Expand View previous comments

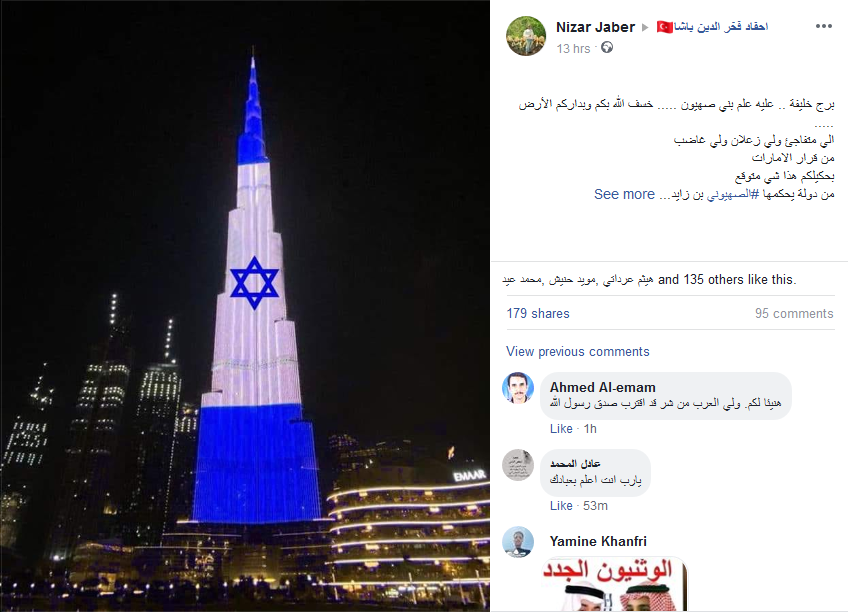(x=578, y=351)
